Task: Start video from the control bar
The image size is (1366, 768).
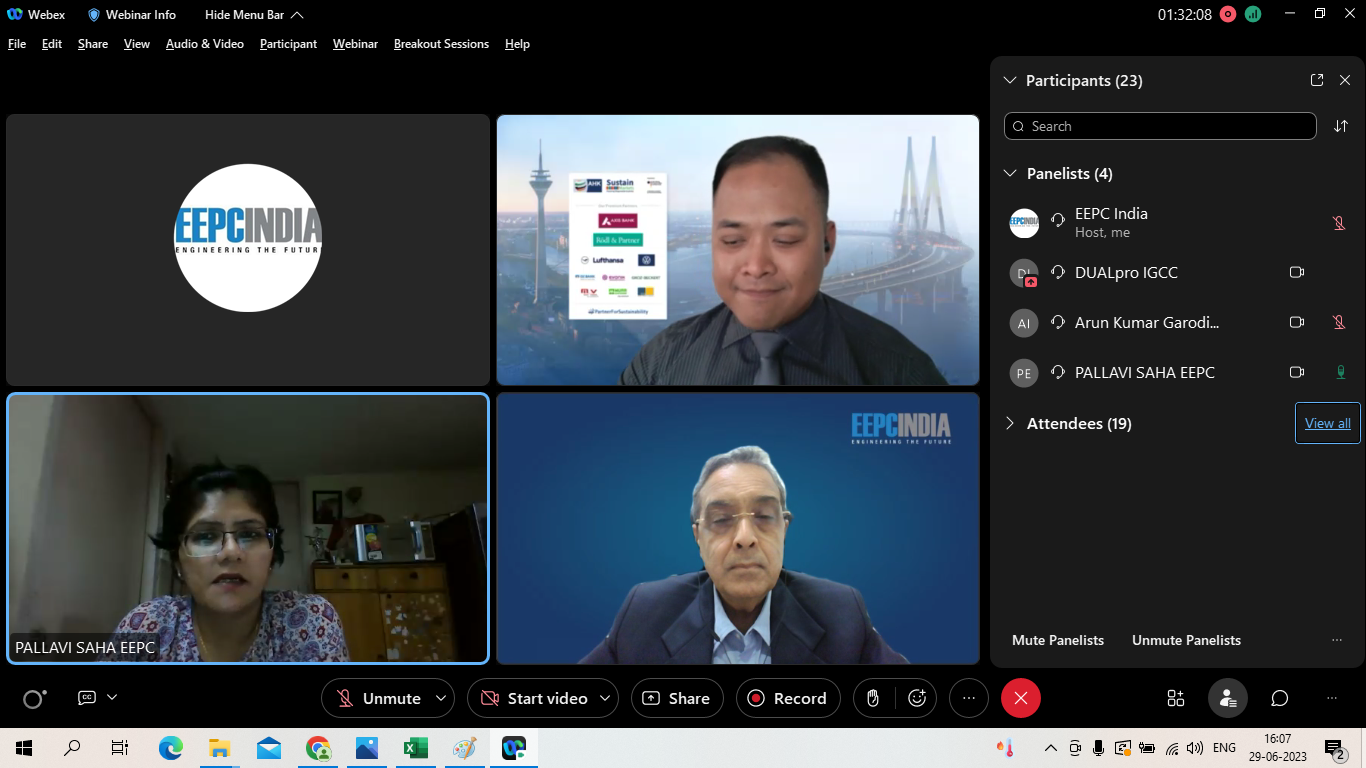Action: 534,698
